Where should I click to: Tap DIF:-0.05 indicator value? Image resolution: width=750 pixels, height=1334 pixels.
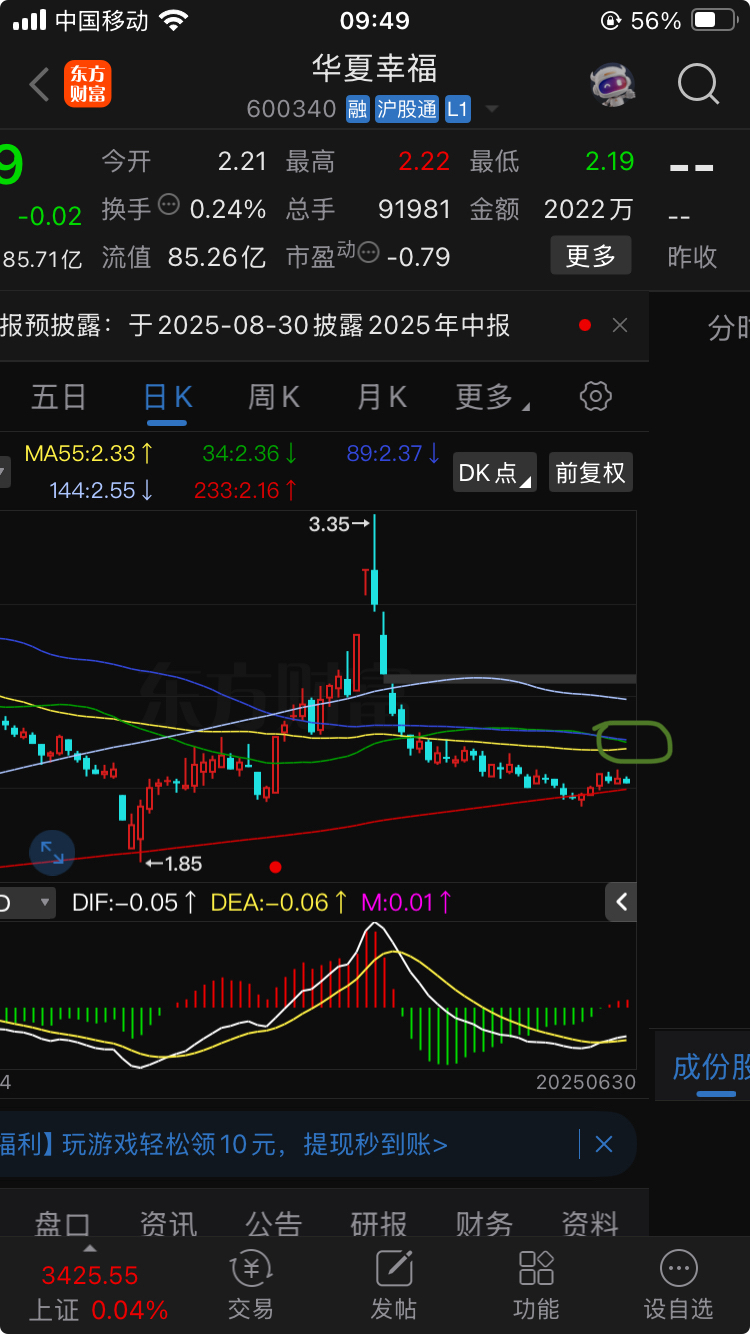click(x=134, y=902)
